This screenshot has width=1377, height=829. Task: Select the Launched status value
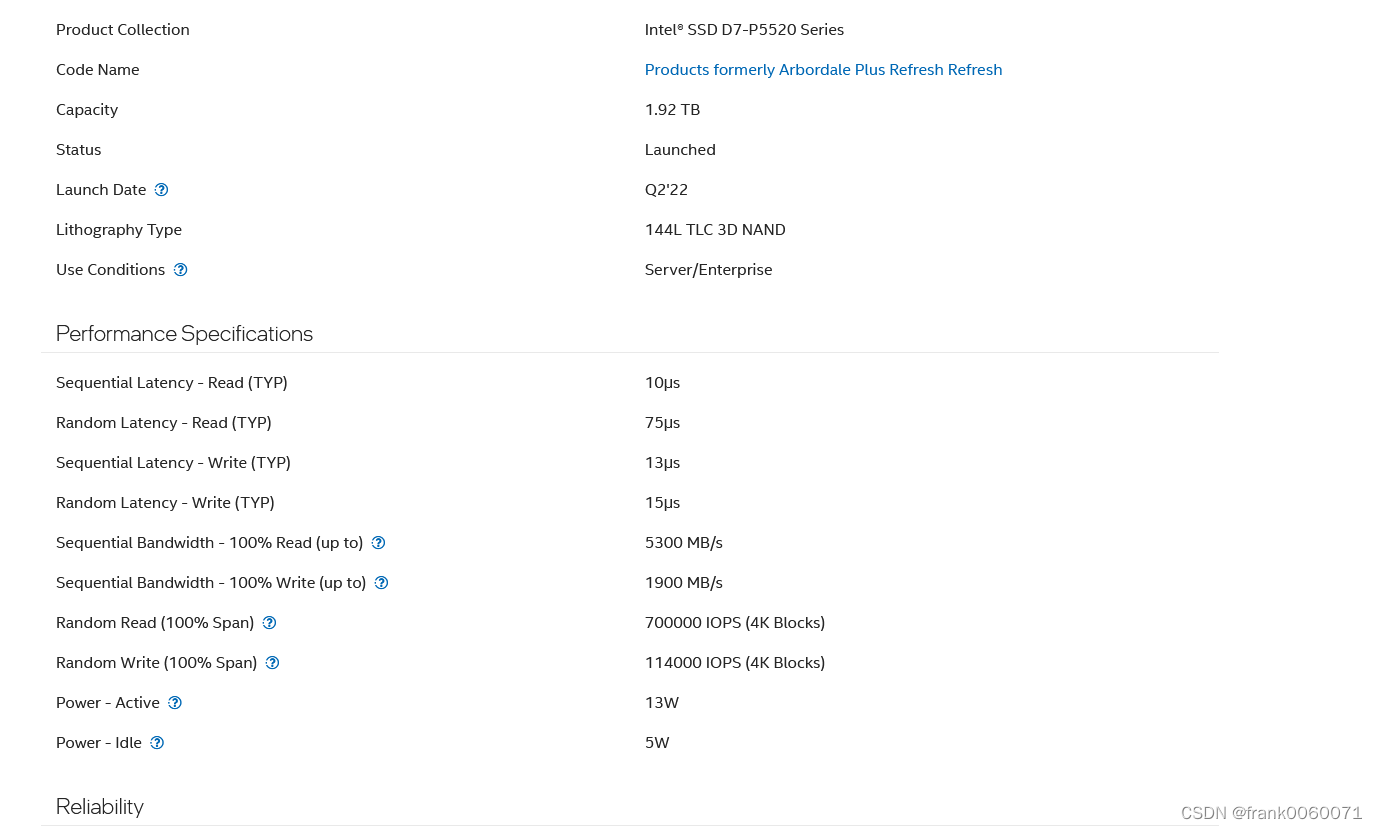[680, 150]
